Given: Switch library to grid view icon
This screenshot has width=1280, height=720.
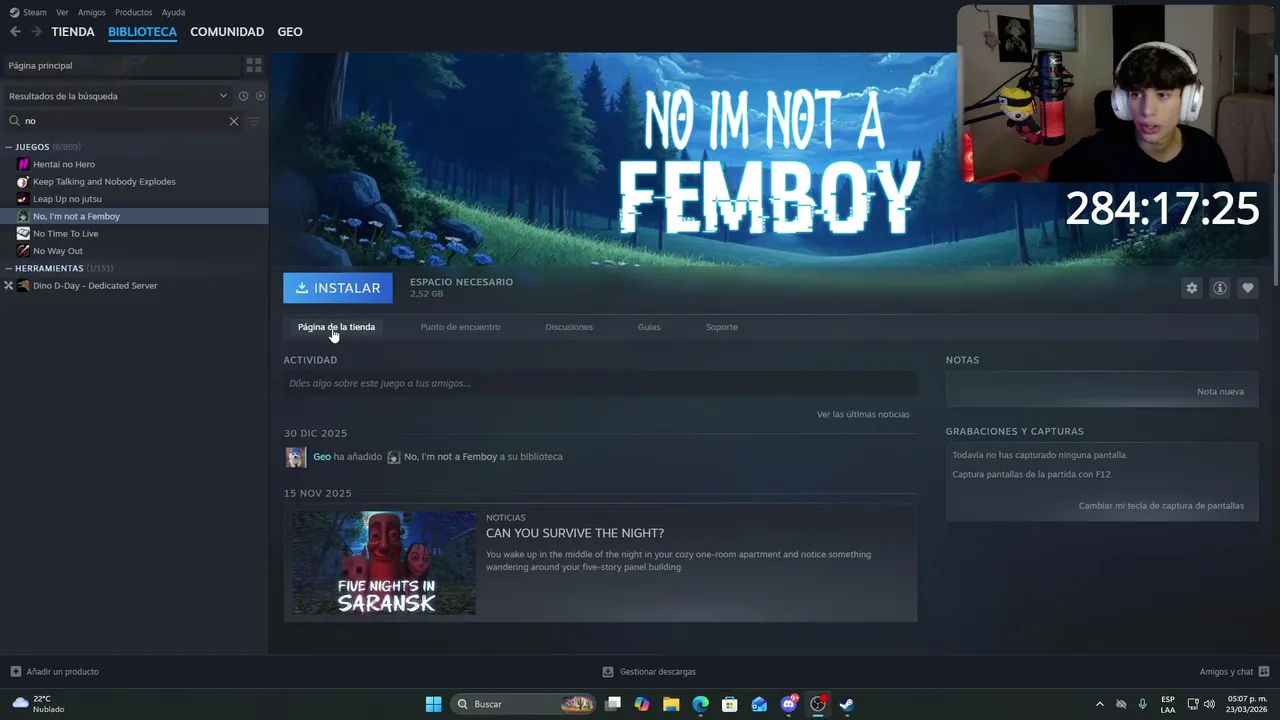Looking at the screenshot, I should (x=254, y=65).
